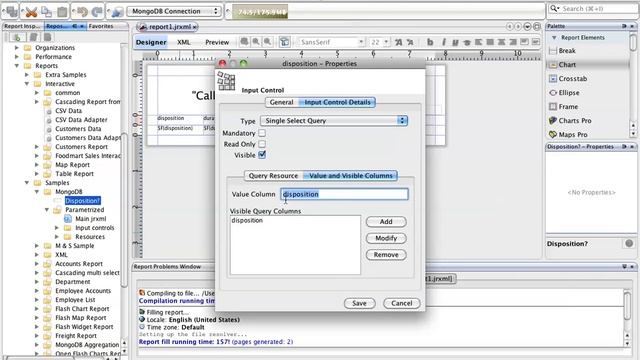This screenshot has width=640, height=360.
Task: Click the Redo arrow icon
Action: pyautogui.click(x=97, y=12)
